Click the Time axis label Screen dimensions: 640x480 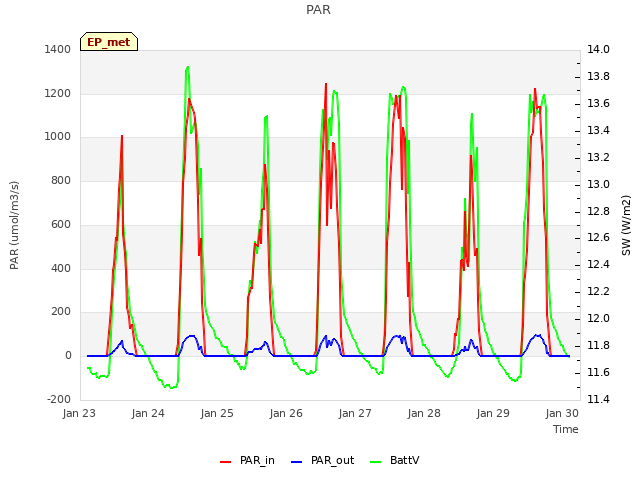point(566,429)
